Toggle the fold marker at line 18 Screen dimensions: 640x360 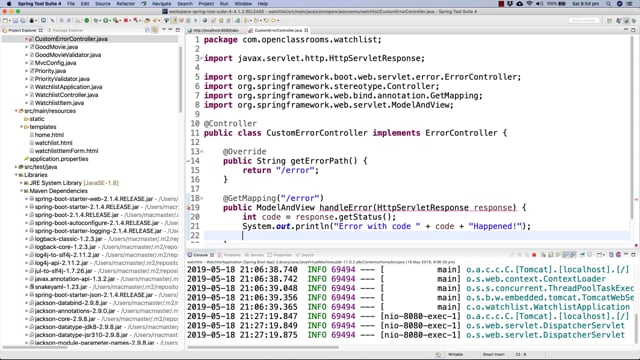click(202, 198)
